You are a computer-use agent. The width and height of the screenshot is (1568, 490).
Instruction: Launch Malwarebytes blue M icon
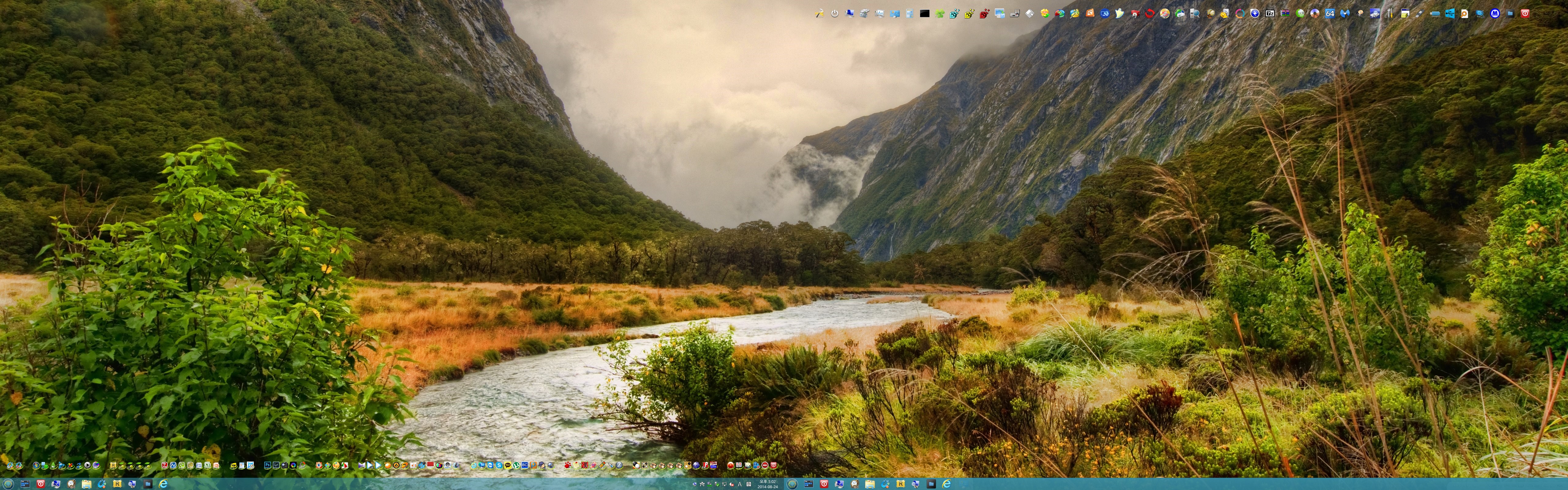[x=1345, y=13]
